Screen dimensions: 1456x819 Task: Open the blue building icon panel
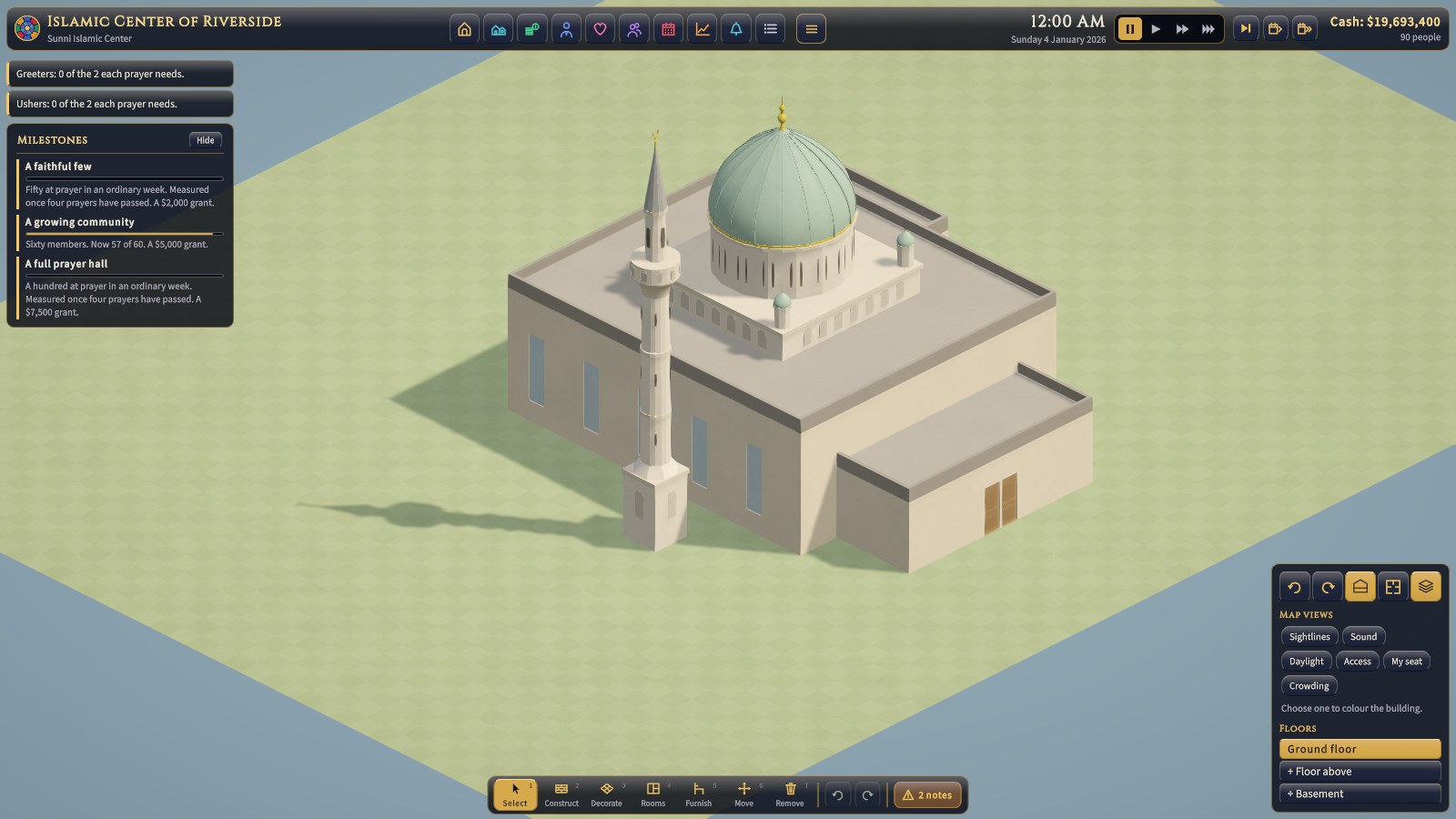click(498, 29)
